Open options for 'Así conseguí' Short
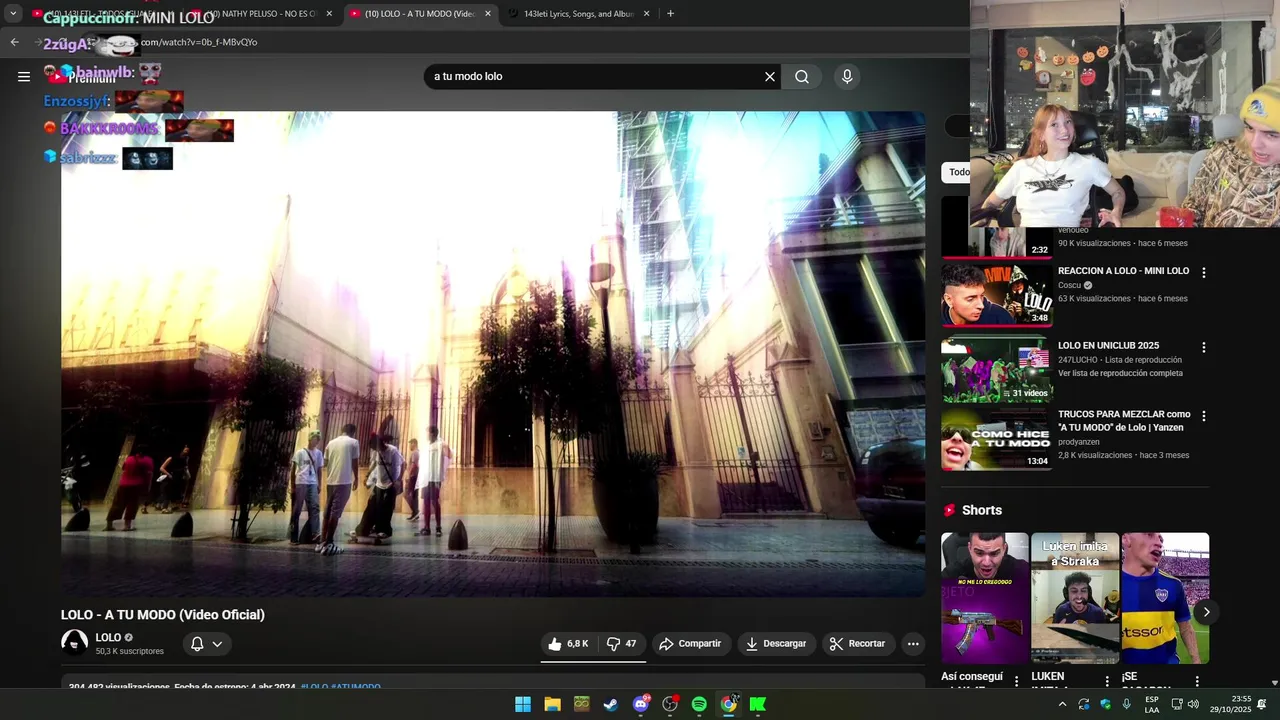This screenshot has height=720, width=1280. click(1017, 681)
